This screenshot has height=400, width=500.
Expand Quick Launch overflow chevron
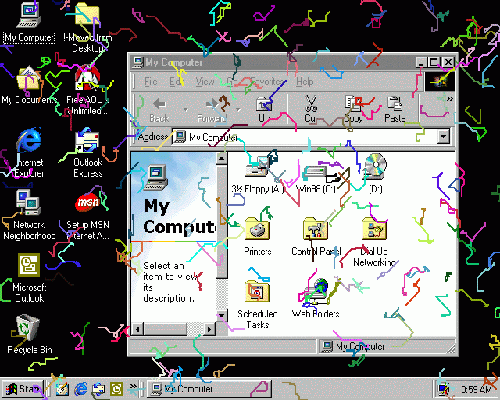[x=133, y=387]
